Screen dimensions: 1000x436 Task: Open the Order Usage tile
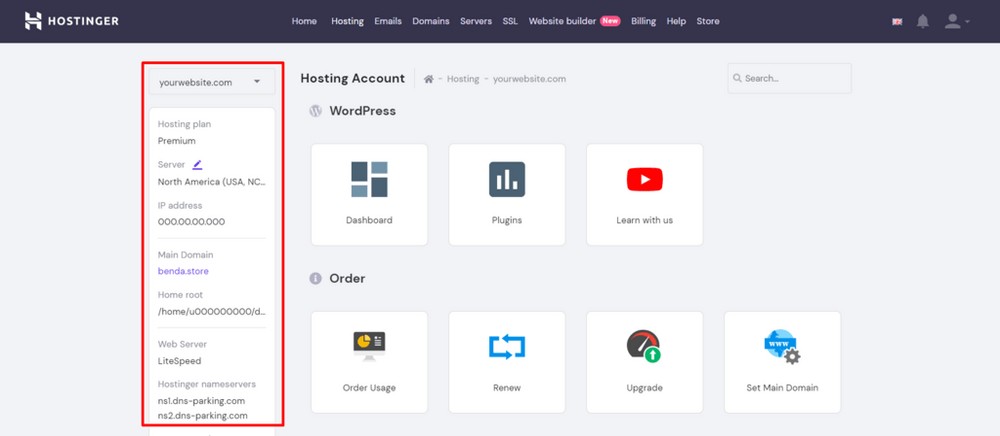click(369, 362)
